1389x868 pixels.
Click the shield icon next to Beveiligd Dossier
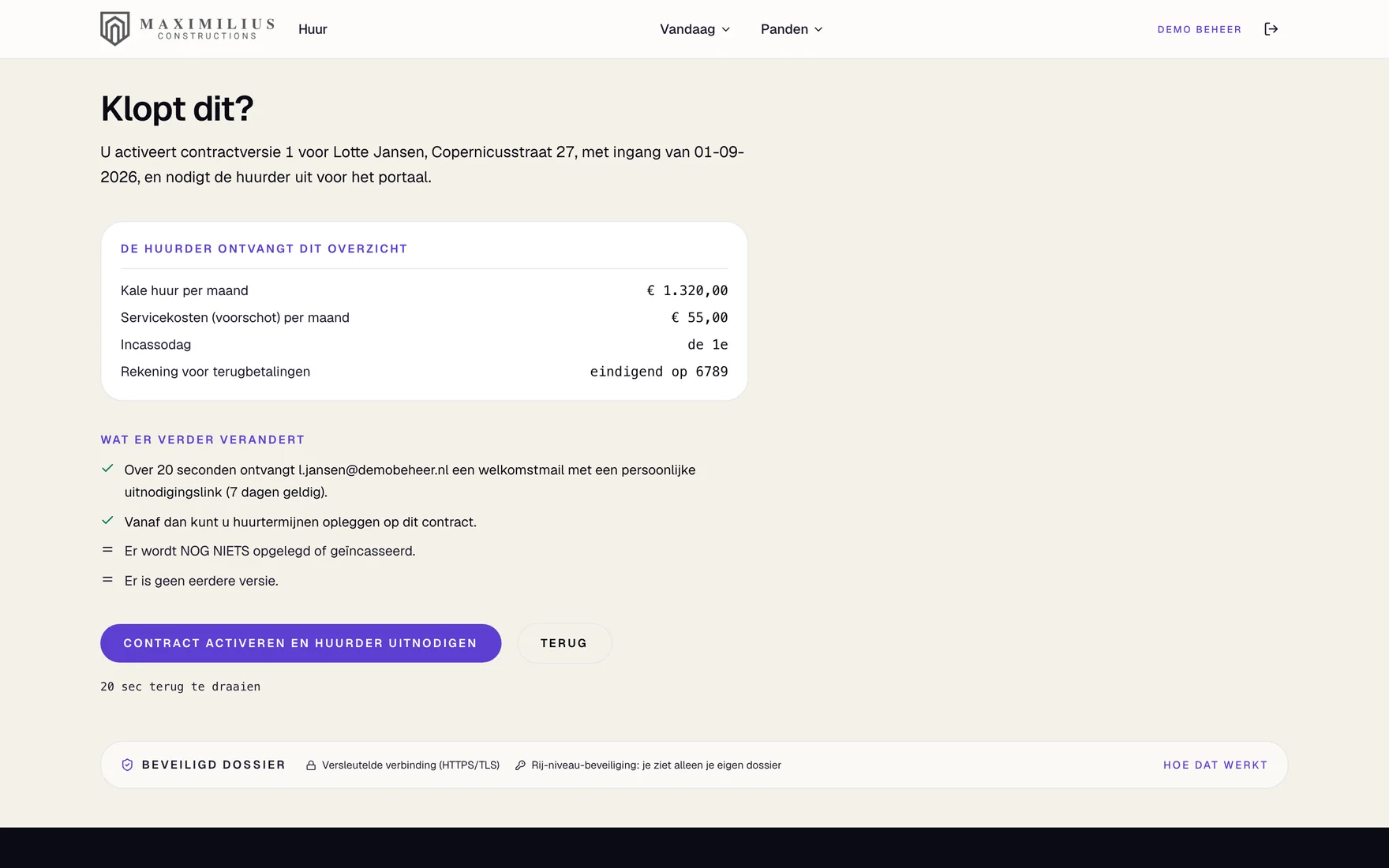[127, 765]
